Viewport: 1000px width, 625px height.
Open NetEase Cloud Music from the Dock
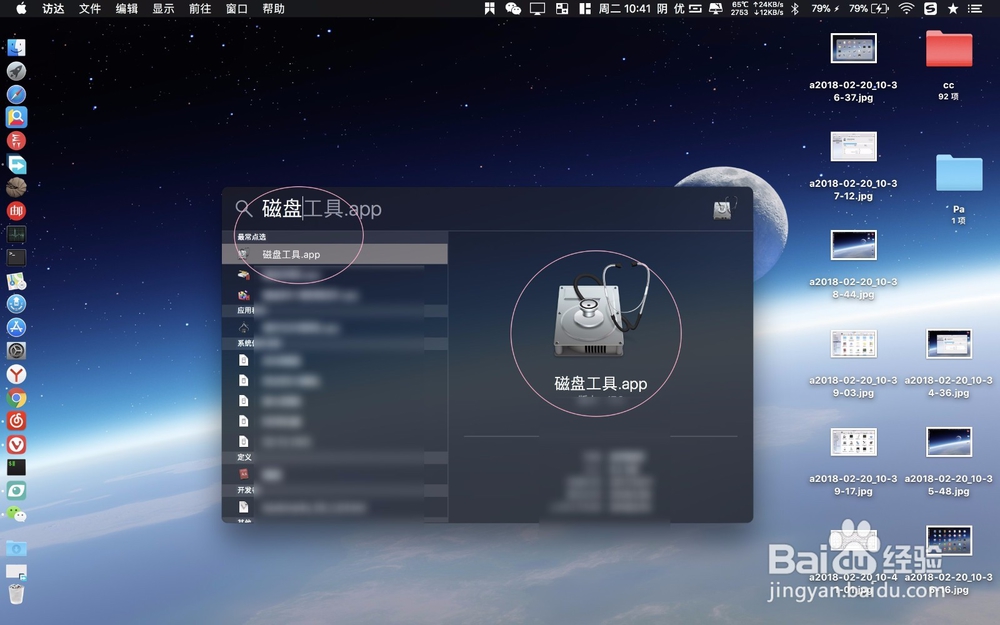[16, 418]
